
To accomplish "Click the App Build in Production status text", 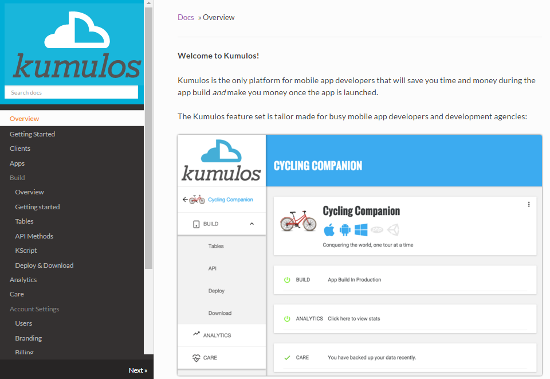I will 354,280.
